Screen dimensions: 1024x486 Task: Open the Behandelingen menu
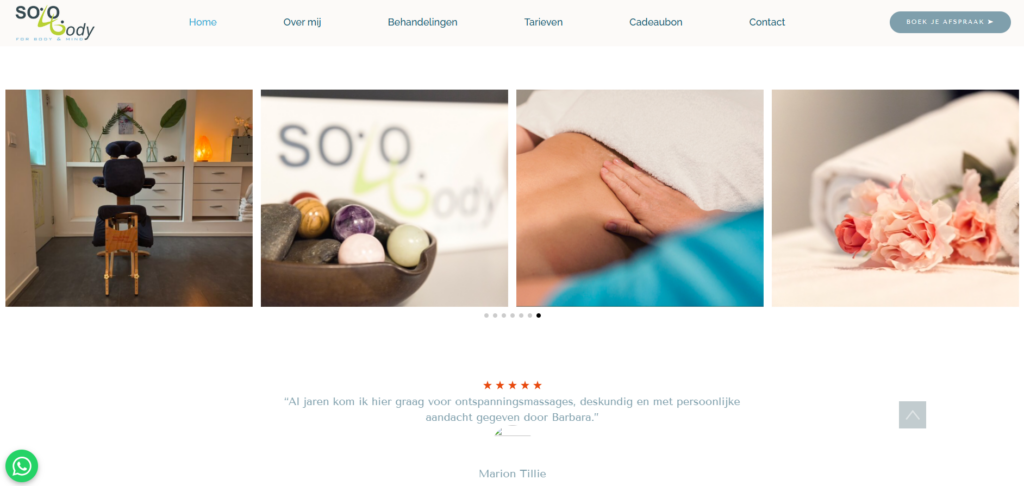(423, 22)
